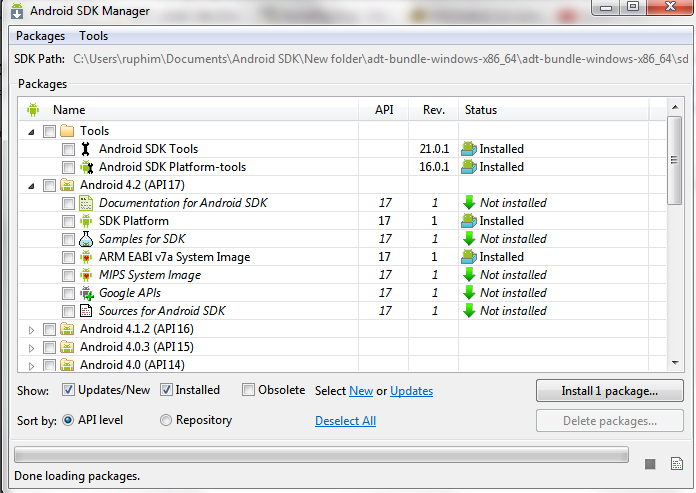The width and height of the screenshot is (696, 493).
Task: Click installed status icon for SDK Platform
Action: 469,221
